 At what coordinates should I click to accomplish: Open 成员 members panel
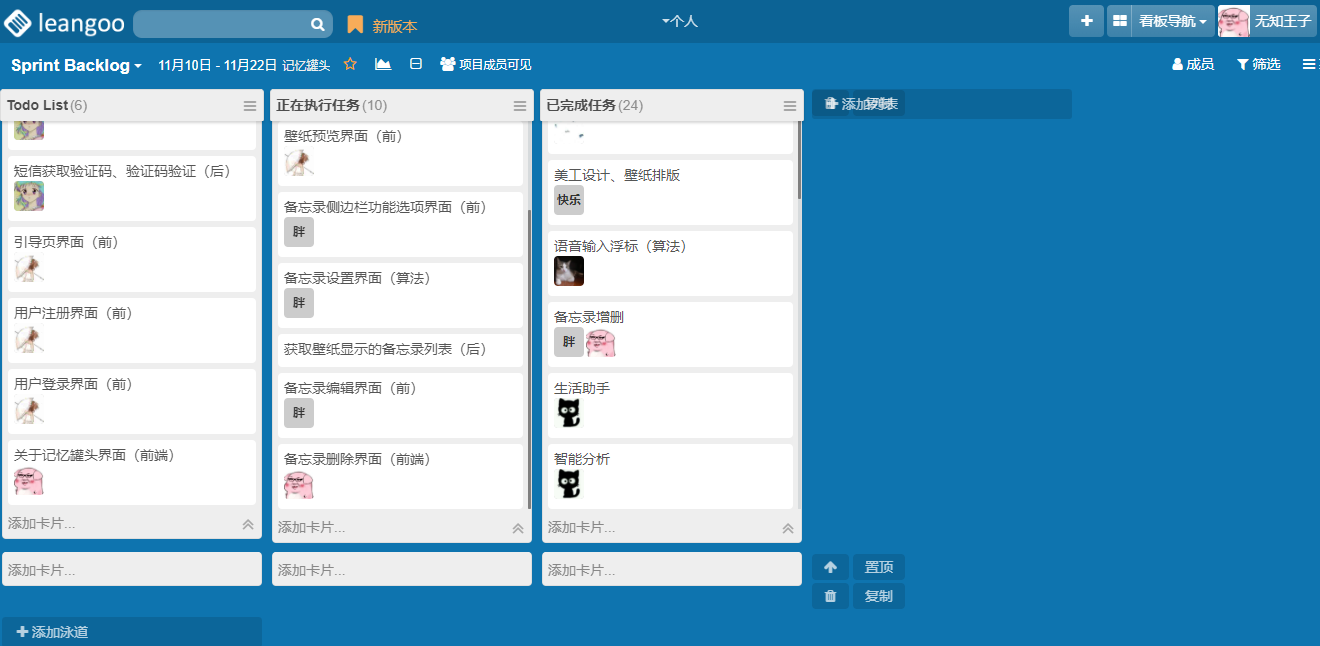pos(1193,64)
